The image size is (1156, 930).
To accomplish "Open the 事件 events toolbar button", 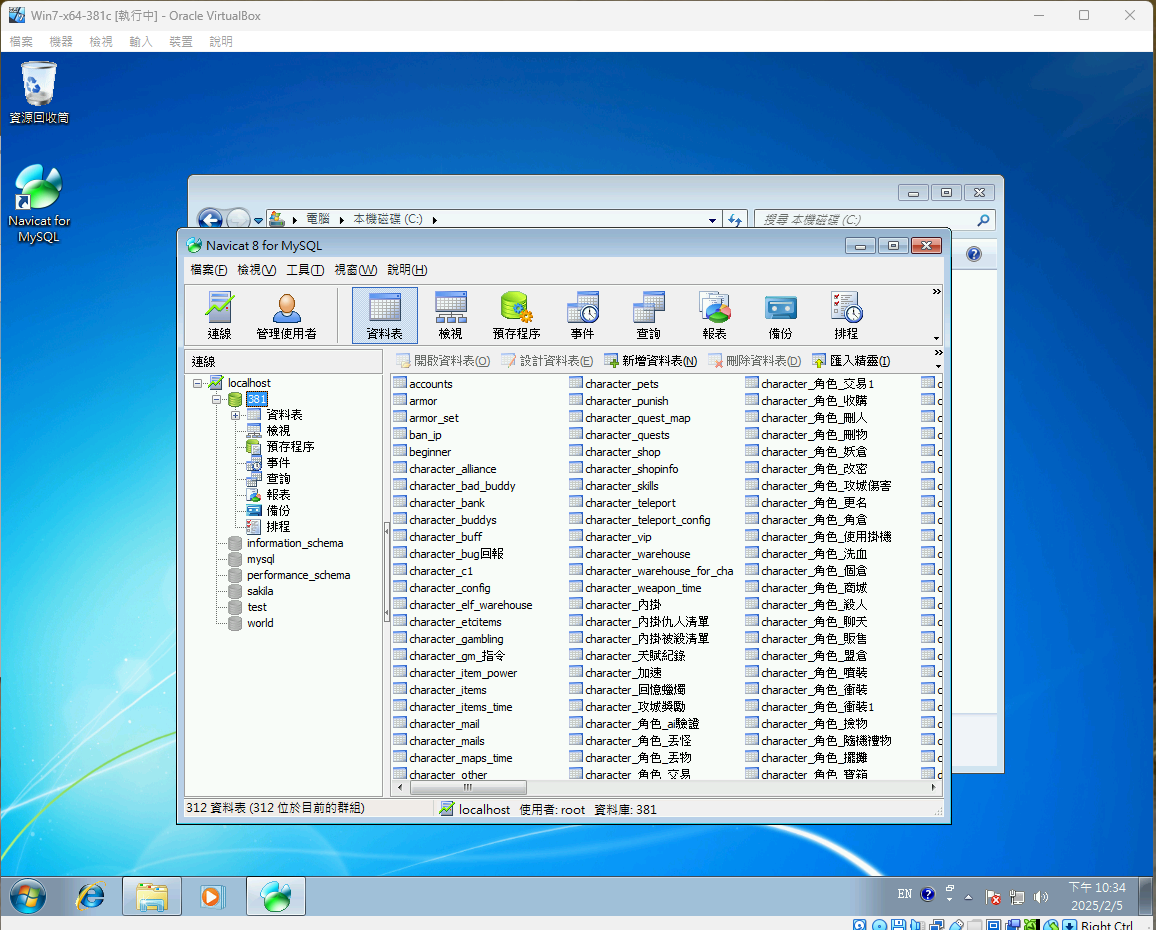I will click(x=582, y=316).
